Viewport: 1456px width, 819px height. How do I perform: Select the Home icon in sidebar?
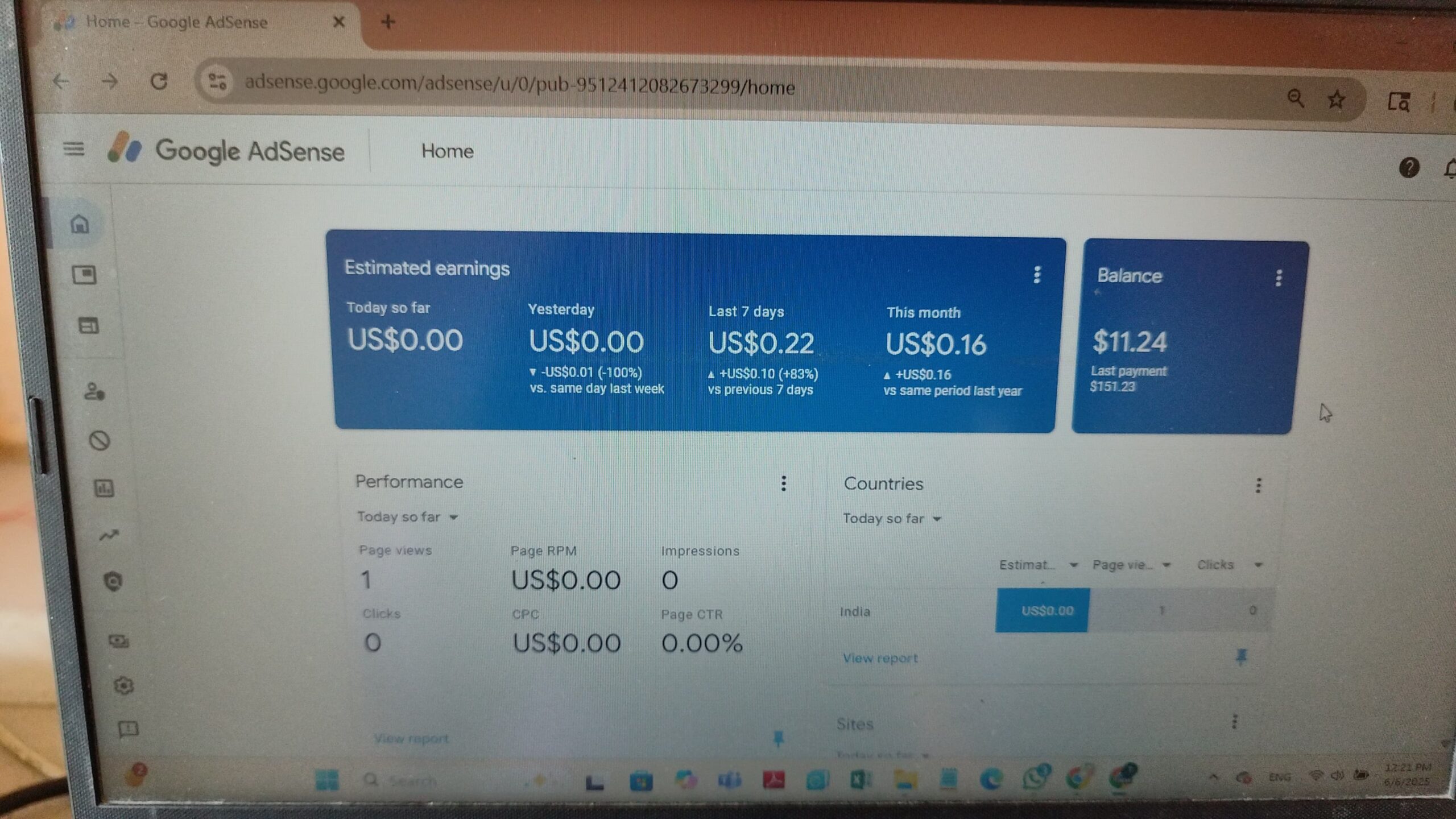pyautogui.click(x=80, y=224)
